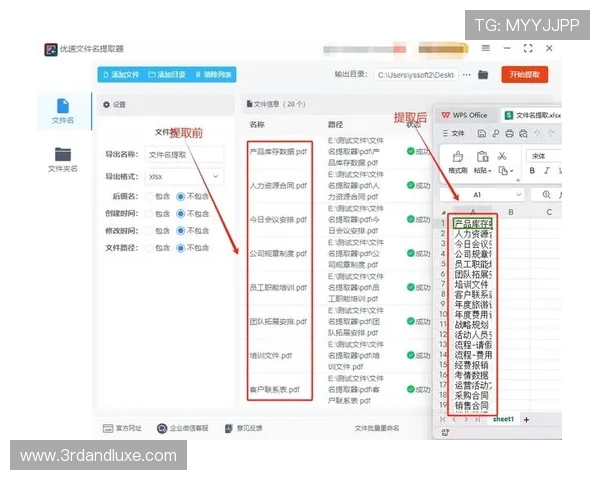The width and height of the screenshot is (600, 480).
Task: Click file row 公司规章制度.pdf
Action: tap(278, 253)
